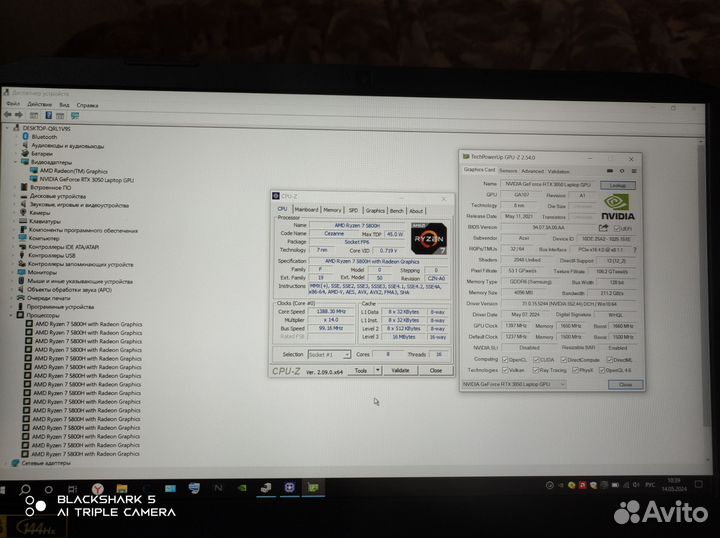Open File Explorer folder icon in taskbar
The height and width of the screenshot is (538, 720).
coord(122,488)
